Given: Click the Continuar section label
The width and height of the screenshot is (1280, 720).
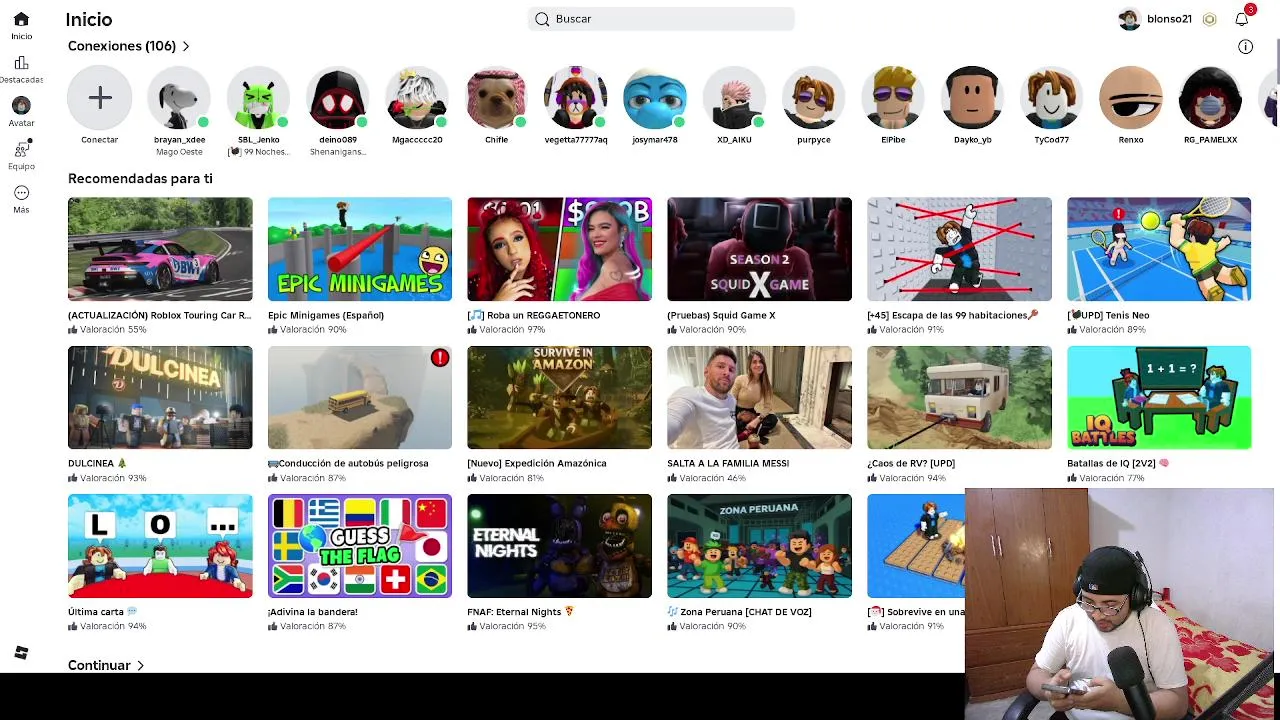Looking at the screenshot, I should [99, 665].
